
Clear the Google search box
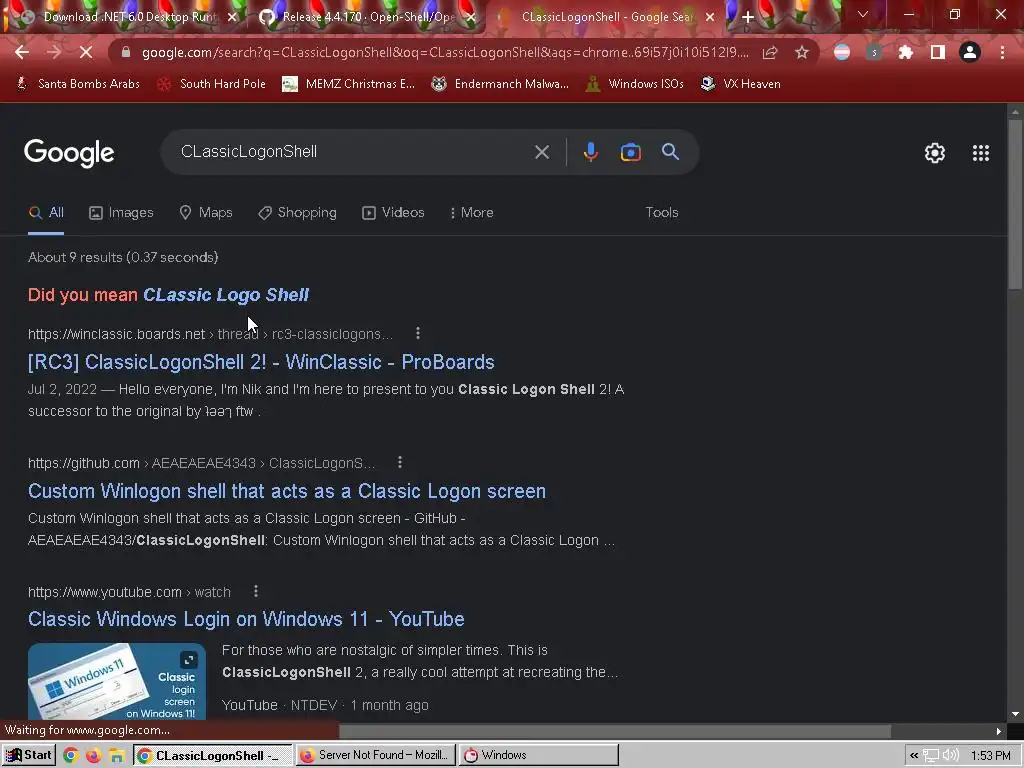tap(541, 152)
